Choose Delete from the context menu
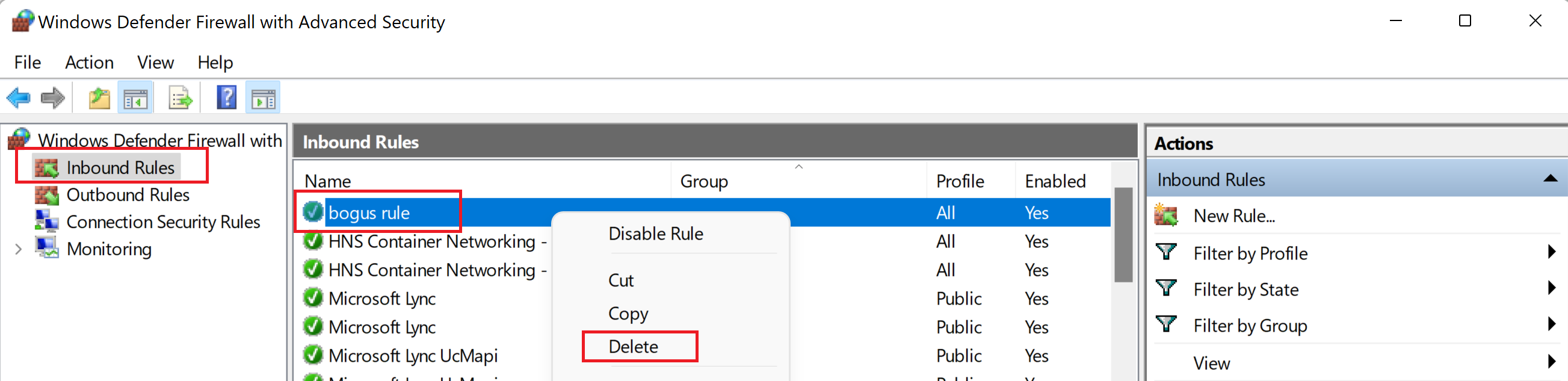 (633, 346)
